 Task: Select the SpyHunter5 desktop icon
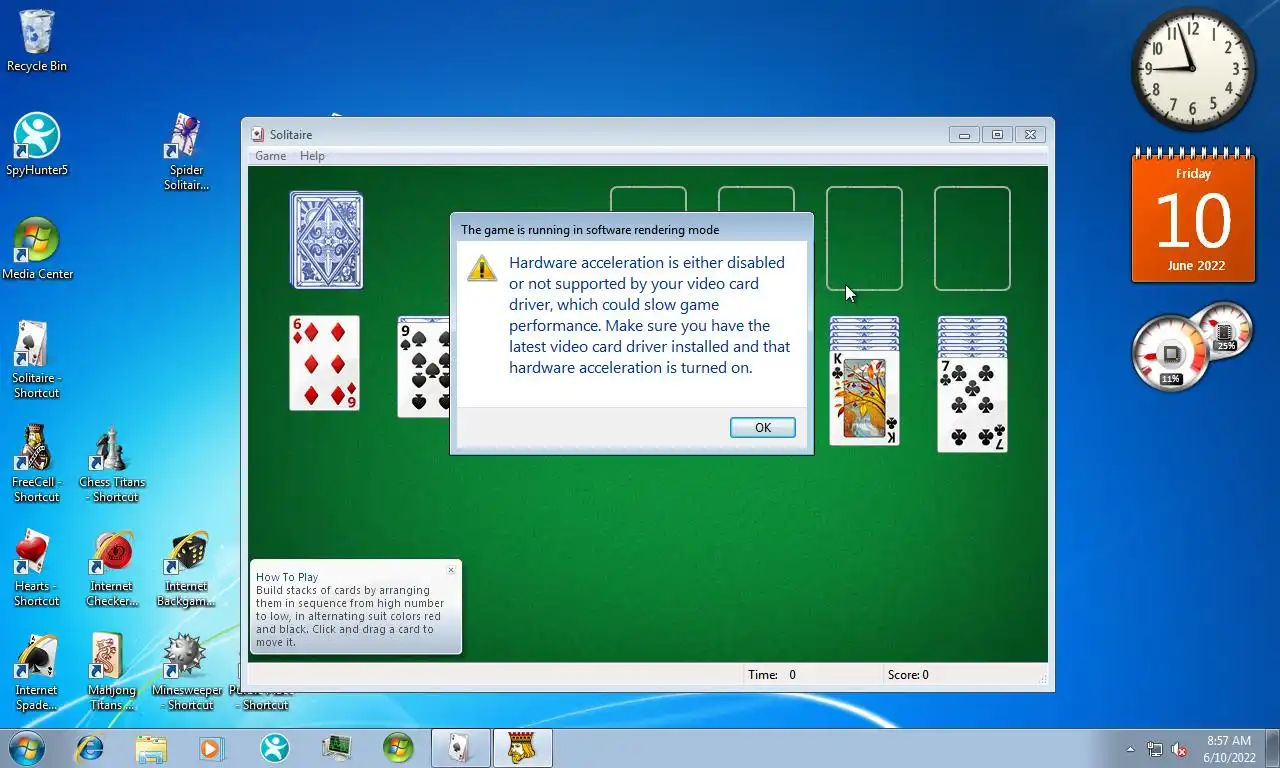[37, 145]
